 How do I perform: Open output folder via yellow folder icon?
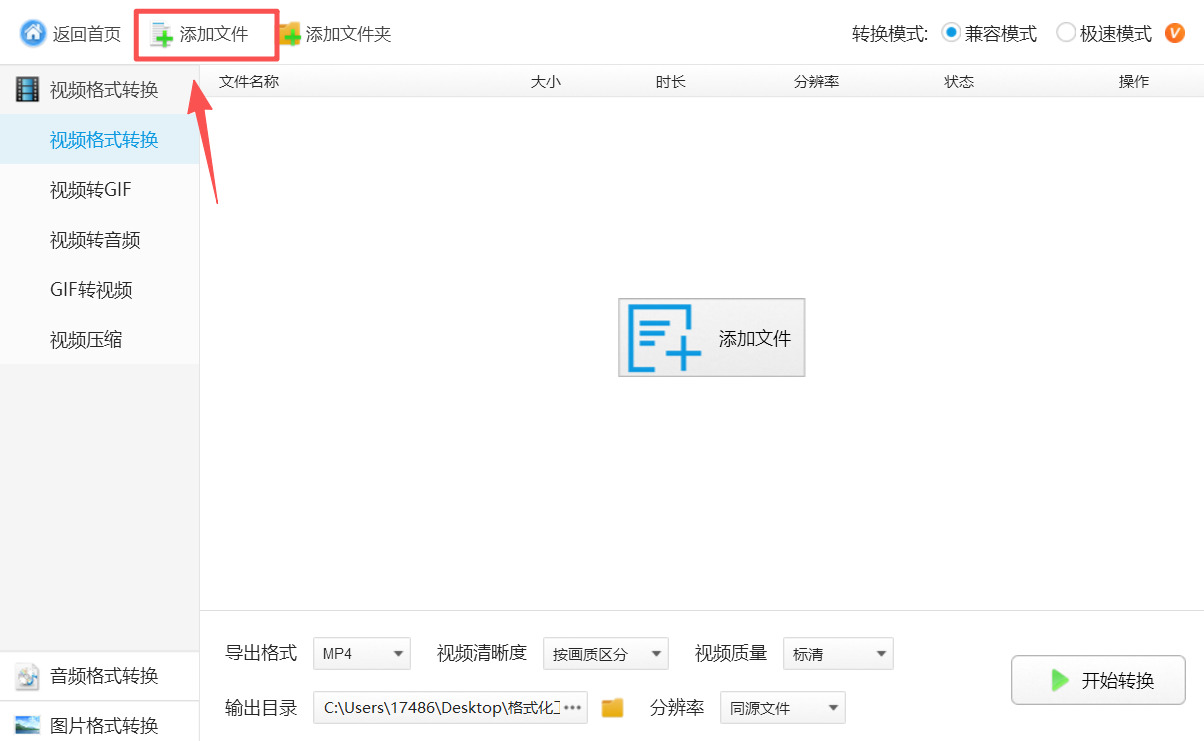pos(612,708)
